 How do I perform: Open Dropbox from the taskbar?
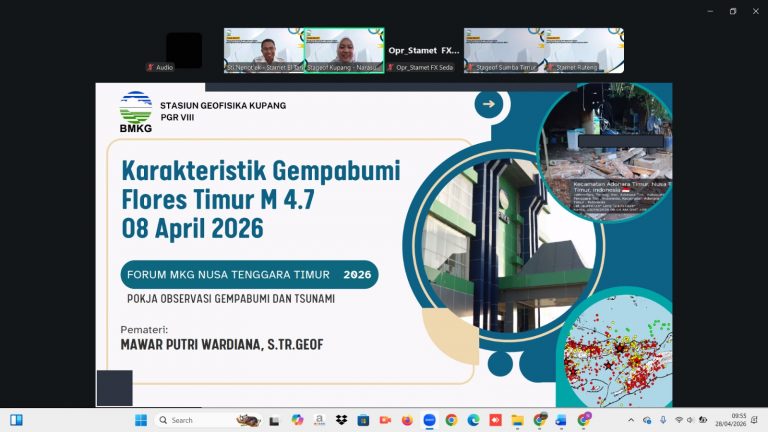(x=341, y=420)
